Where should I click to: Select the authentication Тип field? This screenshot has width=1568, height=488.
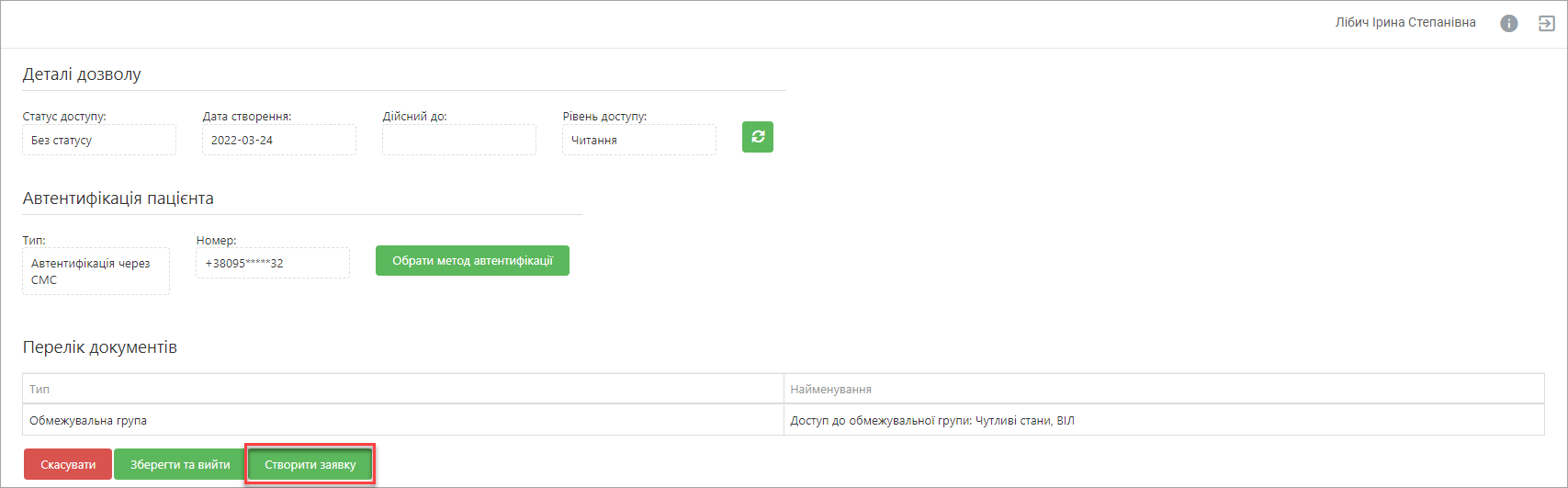click(96, 271)
